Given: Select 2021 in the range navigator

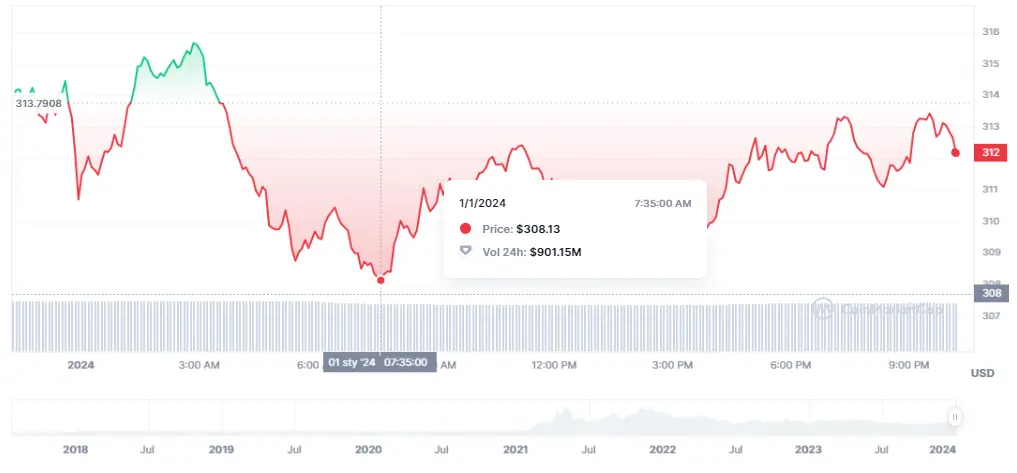Looking at the screenshot, I should 515,451.
